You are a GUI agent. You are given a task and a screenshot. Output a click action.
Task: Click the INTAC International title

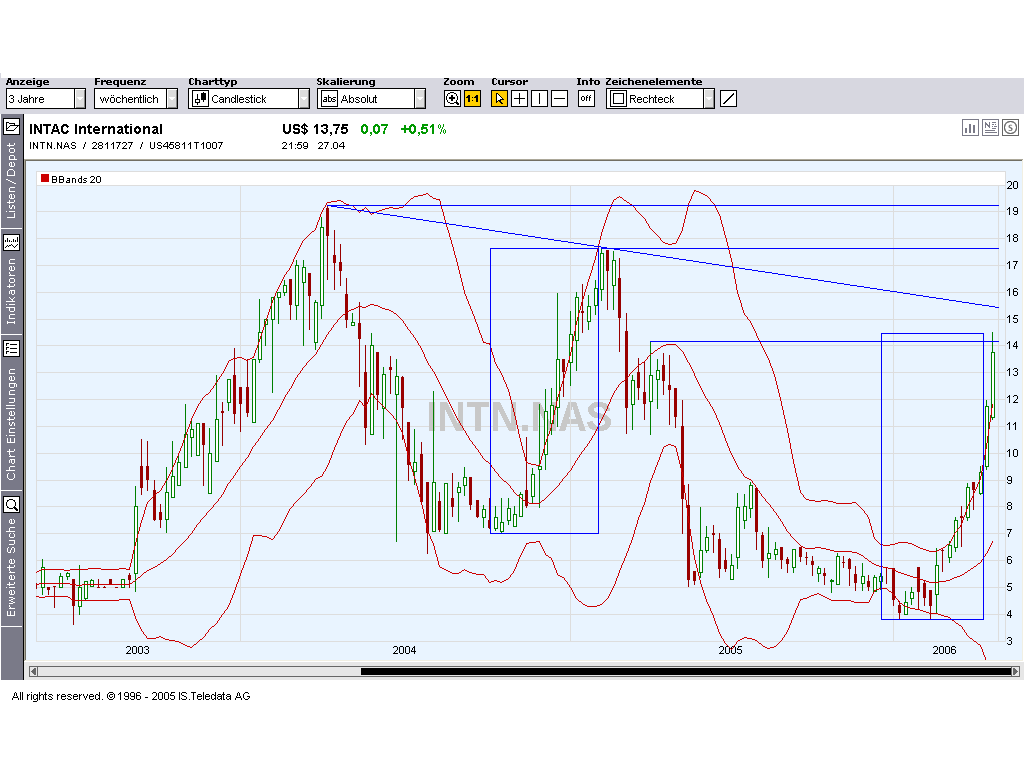coord(96,129)
